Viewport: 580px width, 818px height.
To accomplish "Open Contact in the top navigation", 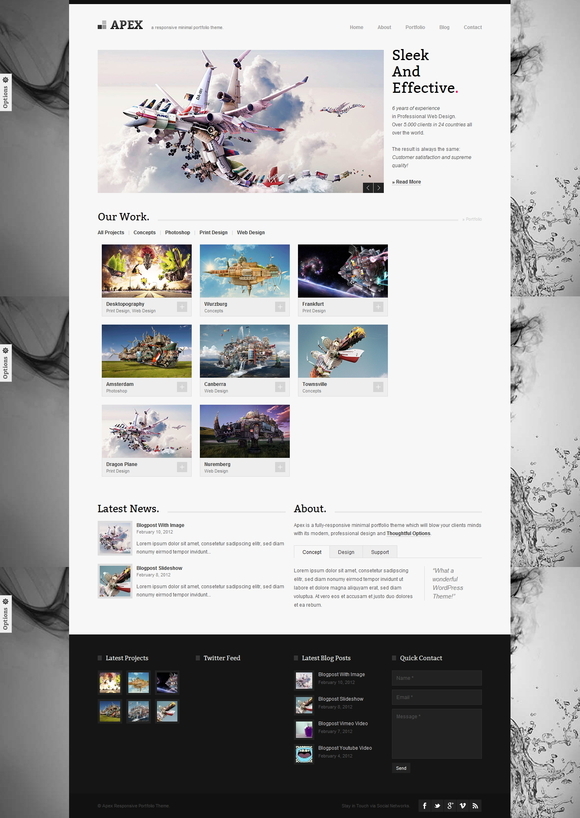I will click(473, 27).
